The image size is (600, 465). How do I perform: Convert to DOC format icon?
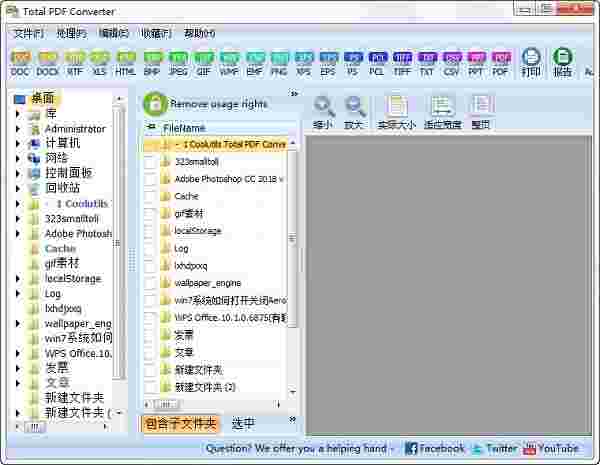(x=20, y=63)
